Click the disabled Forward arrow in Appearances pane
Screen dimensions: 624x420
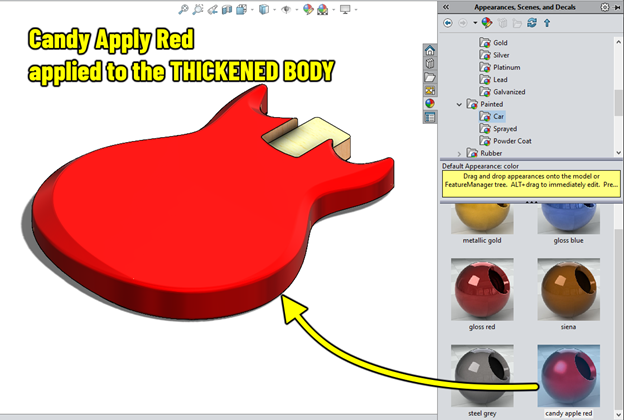(462, 23)
